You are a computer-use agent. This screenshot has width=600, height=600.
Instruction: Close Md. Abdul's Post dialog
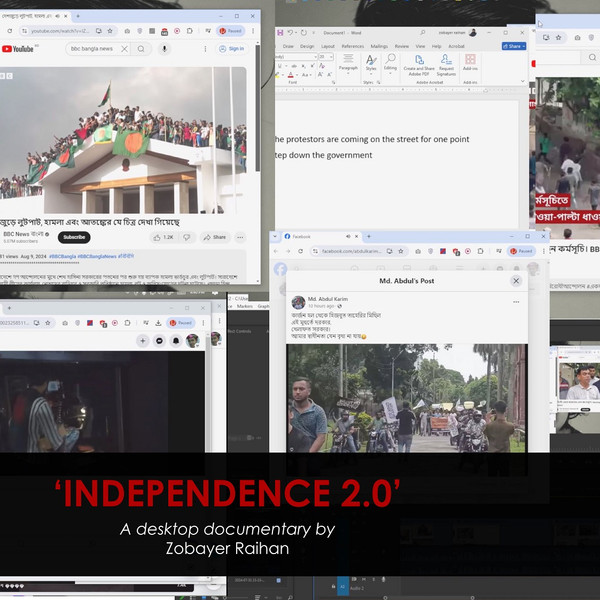point(516,281)
